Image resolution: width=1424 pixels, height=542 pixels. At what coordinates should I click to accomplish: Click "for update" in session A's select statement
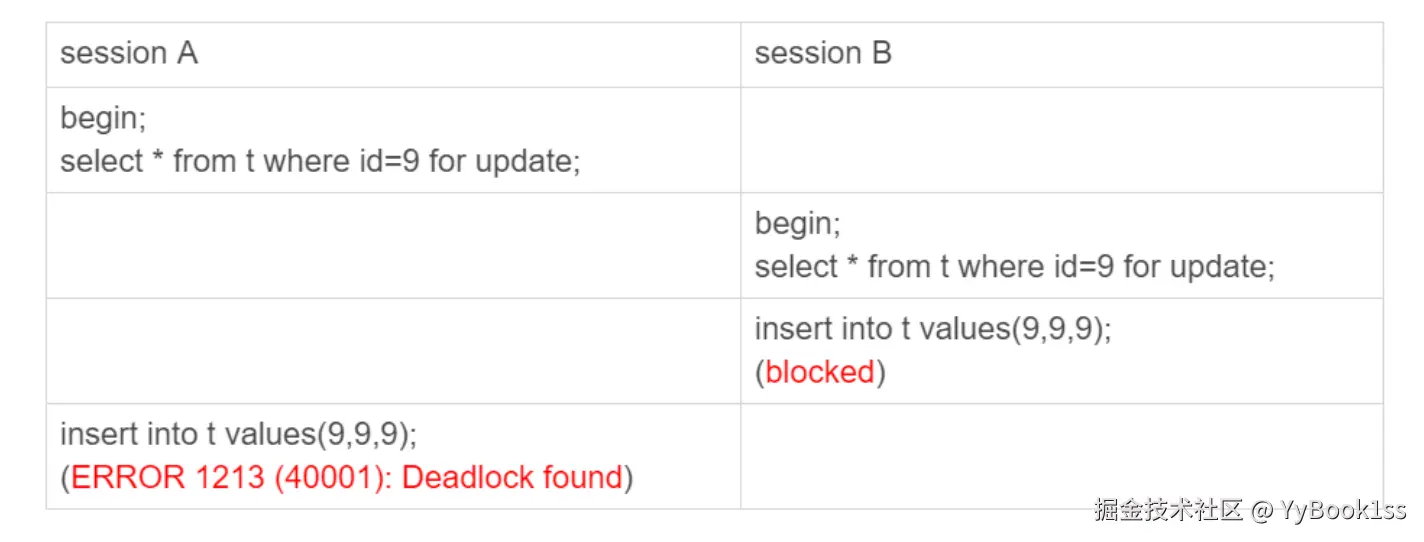pyautogui.click(x=503, y=161)
